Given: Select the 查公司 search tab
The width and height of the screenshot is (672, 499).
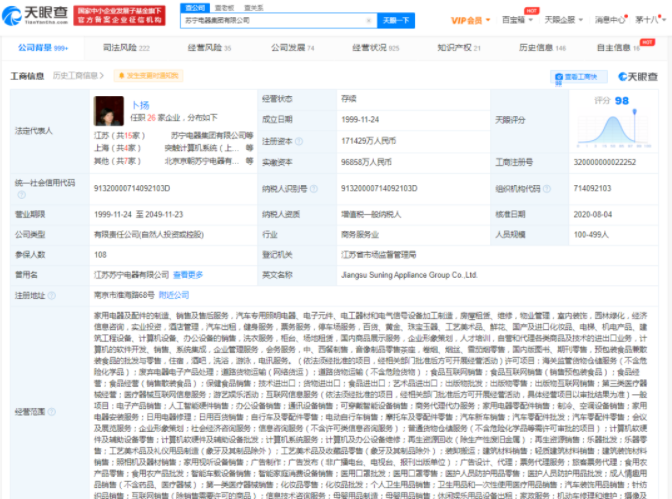Looking at the screenshot, I should pos(195,8).
